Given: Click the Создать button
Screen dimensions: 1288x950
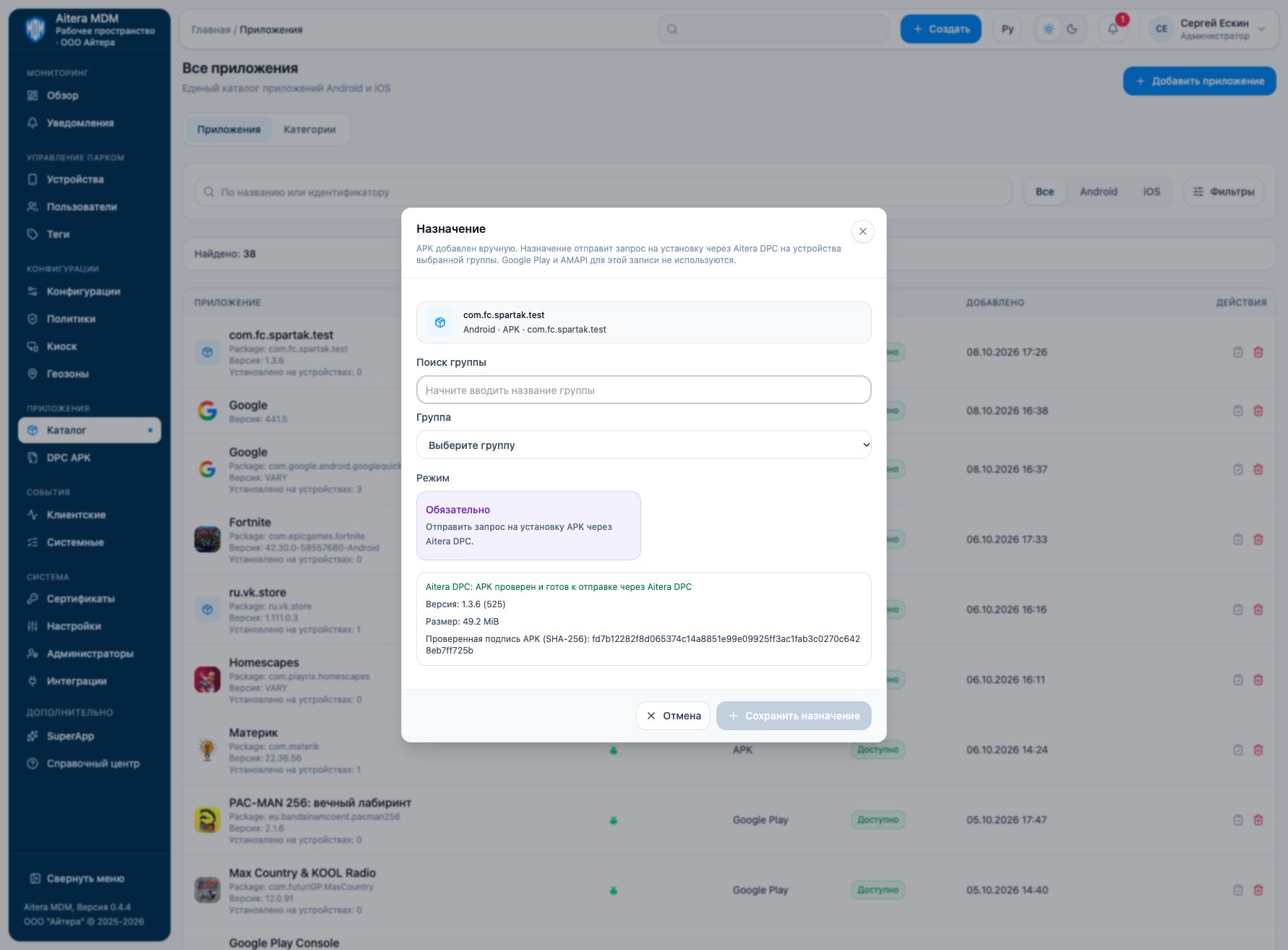Looking at the screenshot, I should click(941, 29).
